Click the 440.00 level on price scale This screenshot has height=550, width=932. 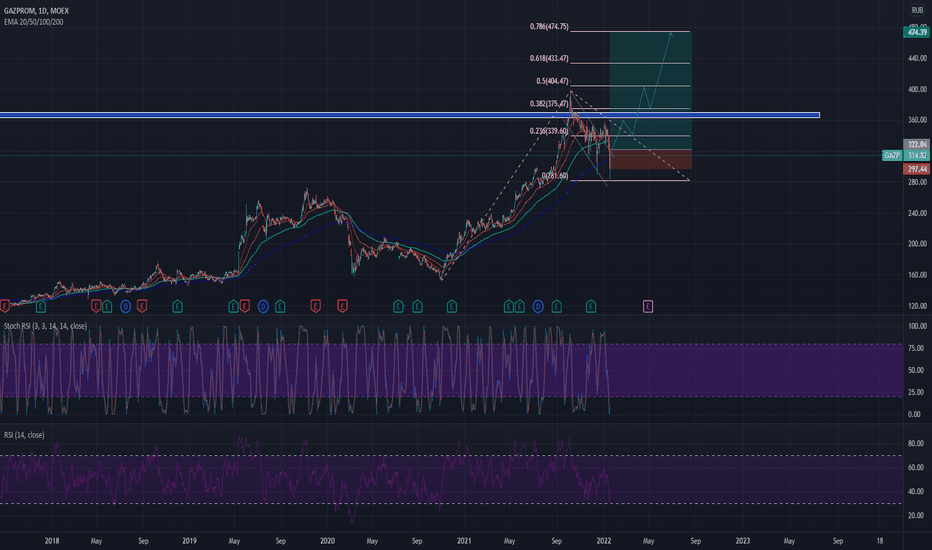(x=917, y=58)
